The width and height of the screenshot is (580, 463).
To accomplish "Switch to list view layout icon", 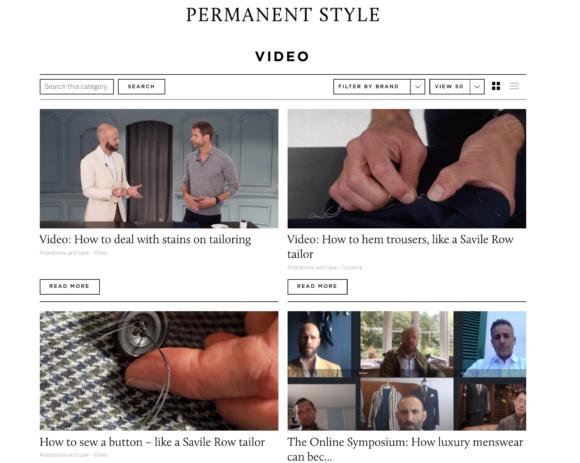I will (514, 86).
